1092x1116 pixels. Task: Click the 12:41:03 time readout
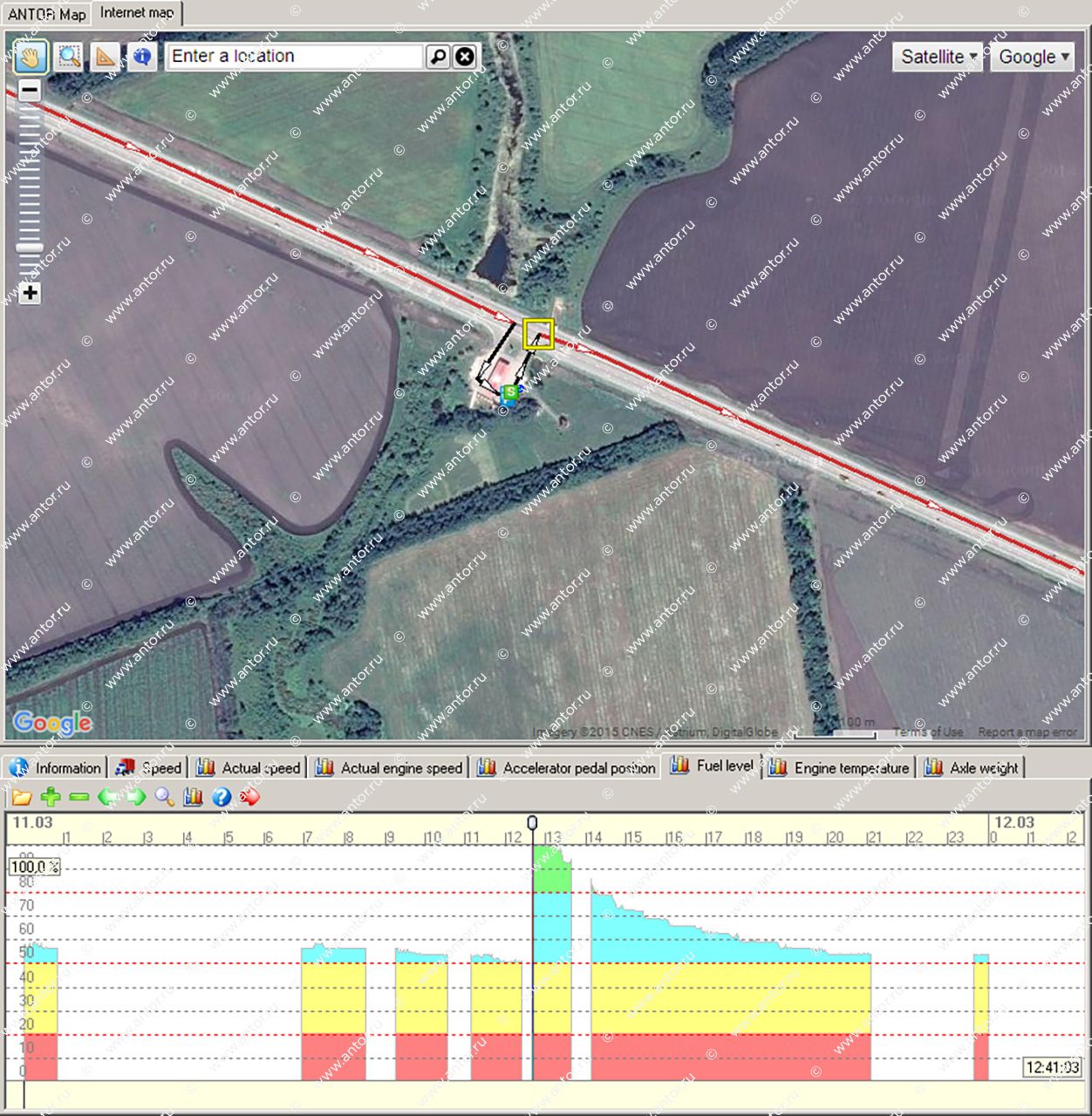(1052, 1067)
